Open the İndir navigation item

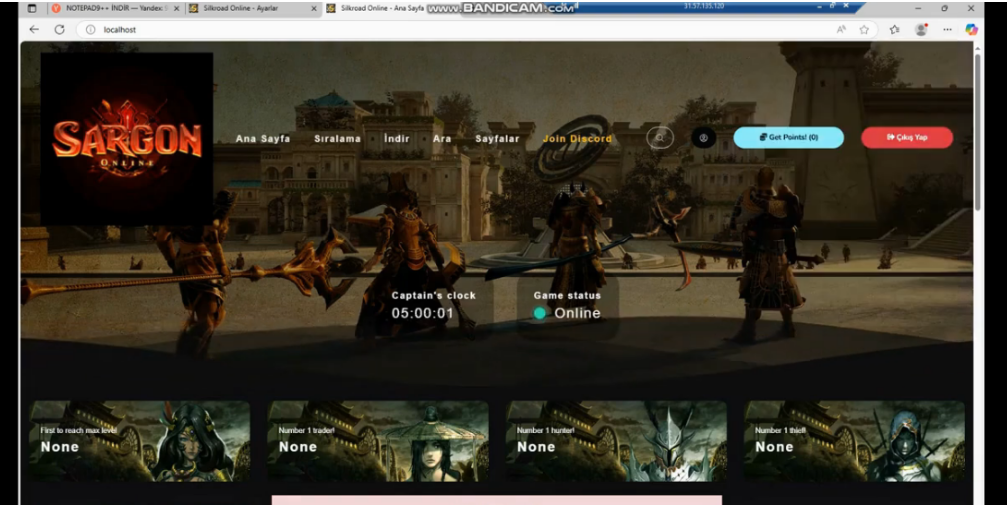point(396,138)
